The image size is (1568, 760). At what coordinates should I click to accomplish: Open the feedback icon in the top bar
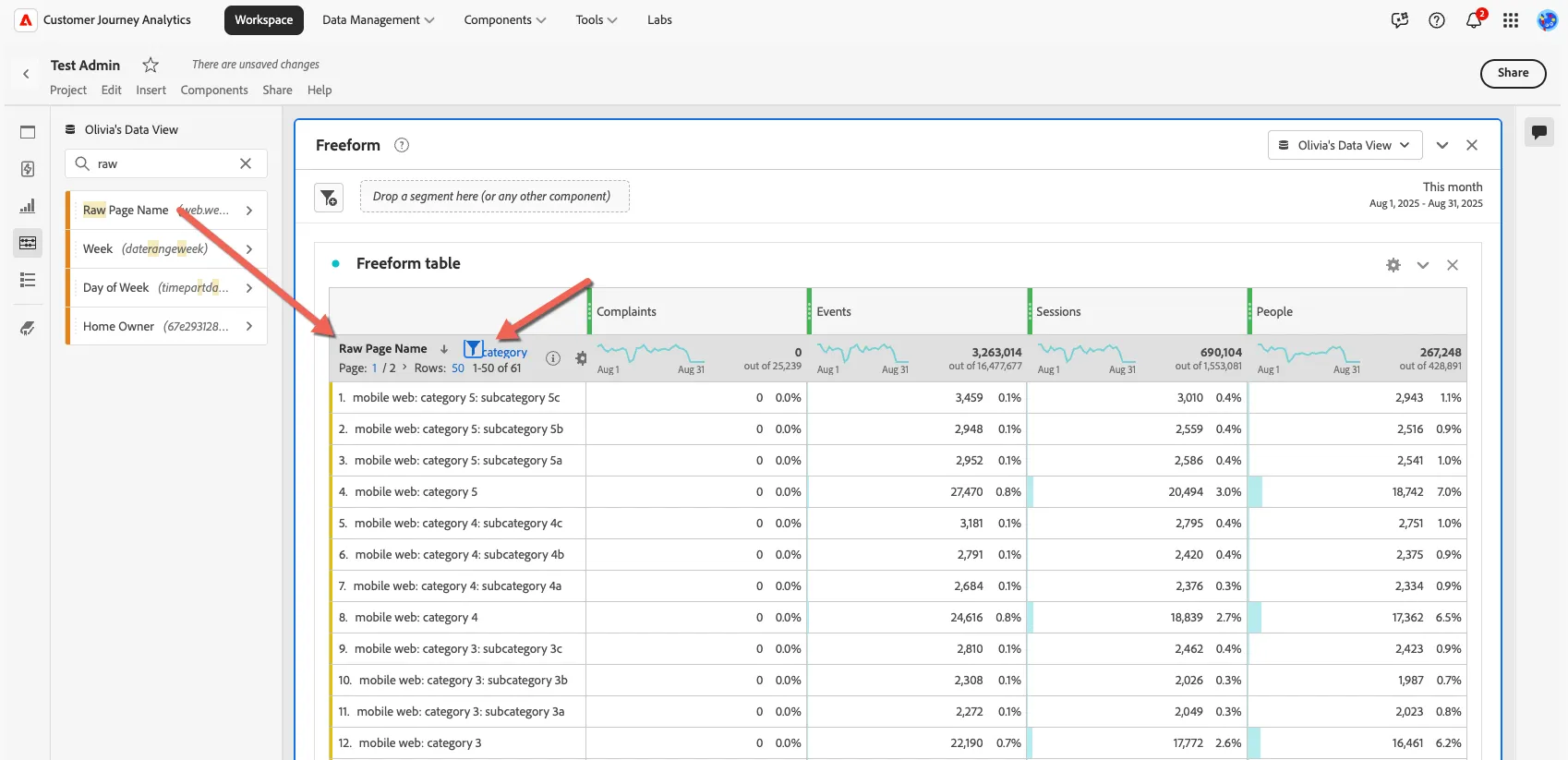point(1400,20)
